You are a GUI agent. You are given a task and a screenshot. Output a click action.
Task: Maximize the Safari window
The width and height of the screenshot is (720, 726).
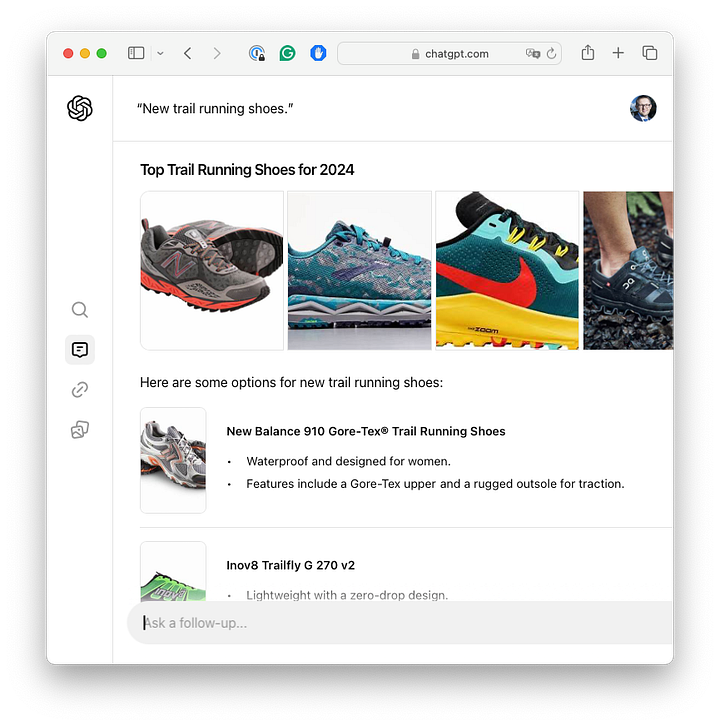tap(101, 53)
